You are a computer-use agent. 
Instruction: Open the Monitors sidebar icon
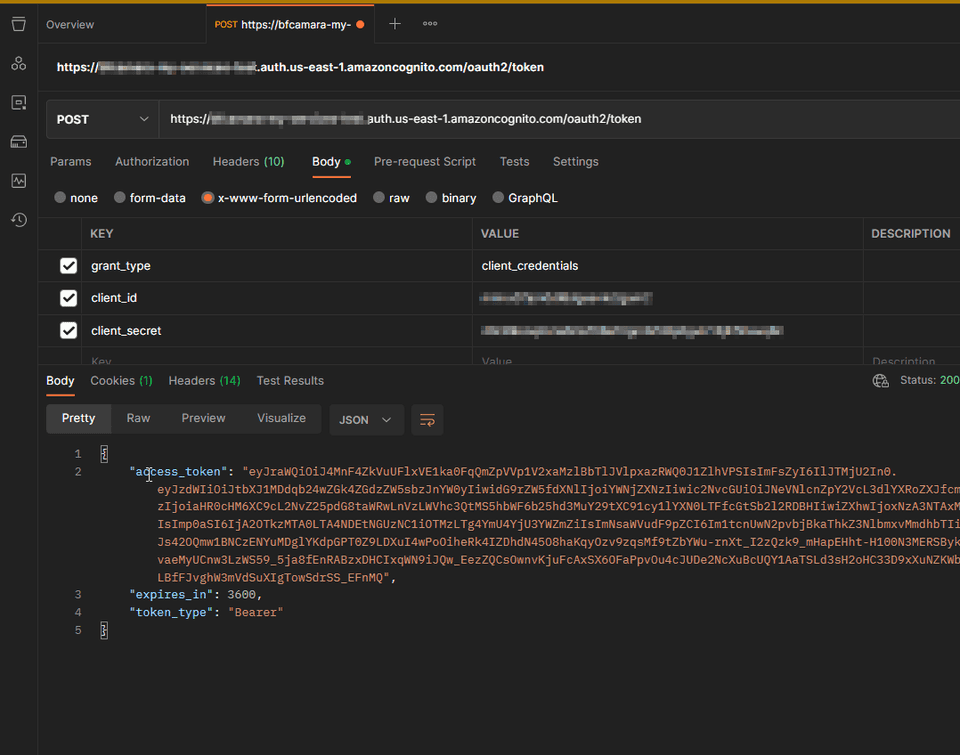click(18, 178)
